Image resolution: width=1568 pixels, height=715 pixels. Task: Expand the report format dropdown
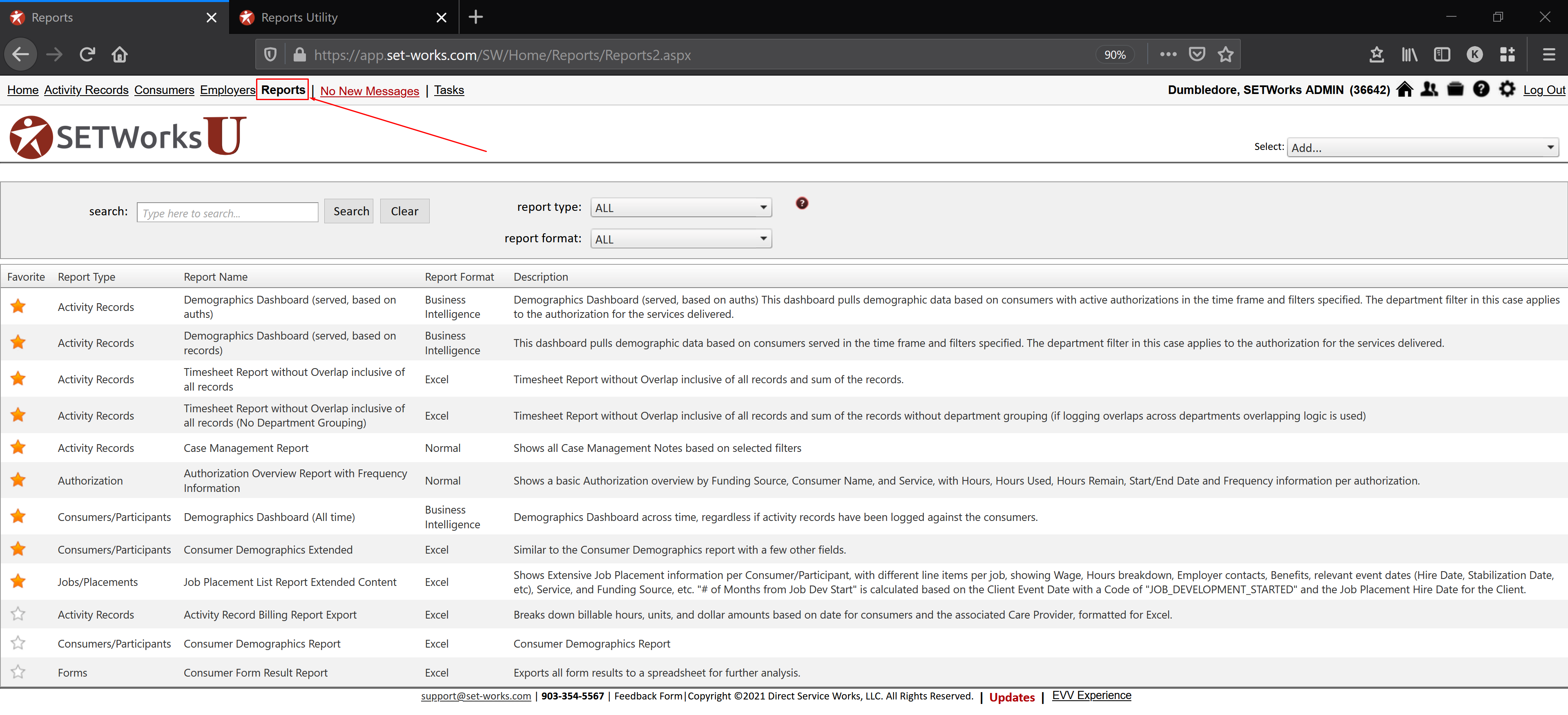pyautogui.click(x=680, y=239)
